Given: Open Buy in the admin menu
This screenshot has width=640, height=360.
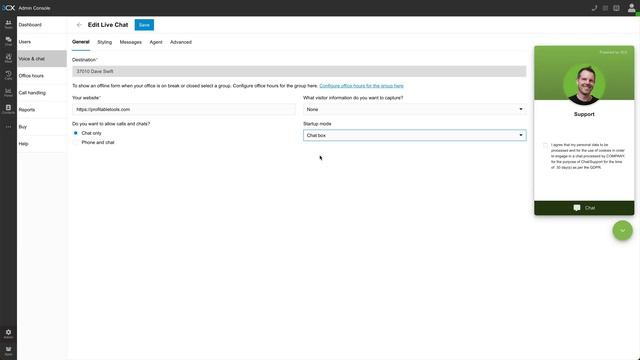Looking at the screenshot, I should [x=42, y=127].
